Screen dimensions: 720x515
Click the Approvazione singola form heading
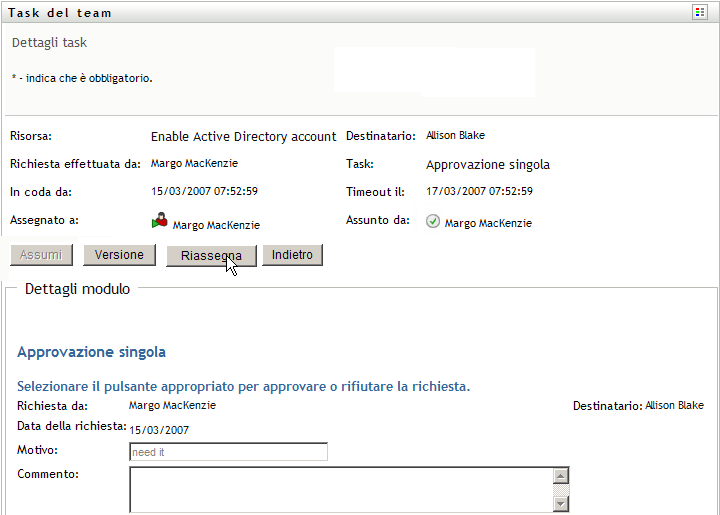92,352
